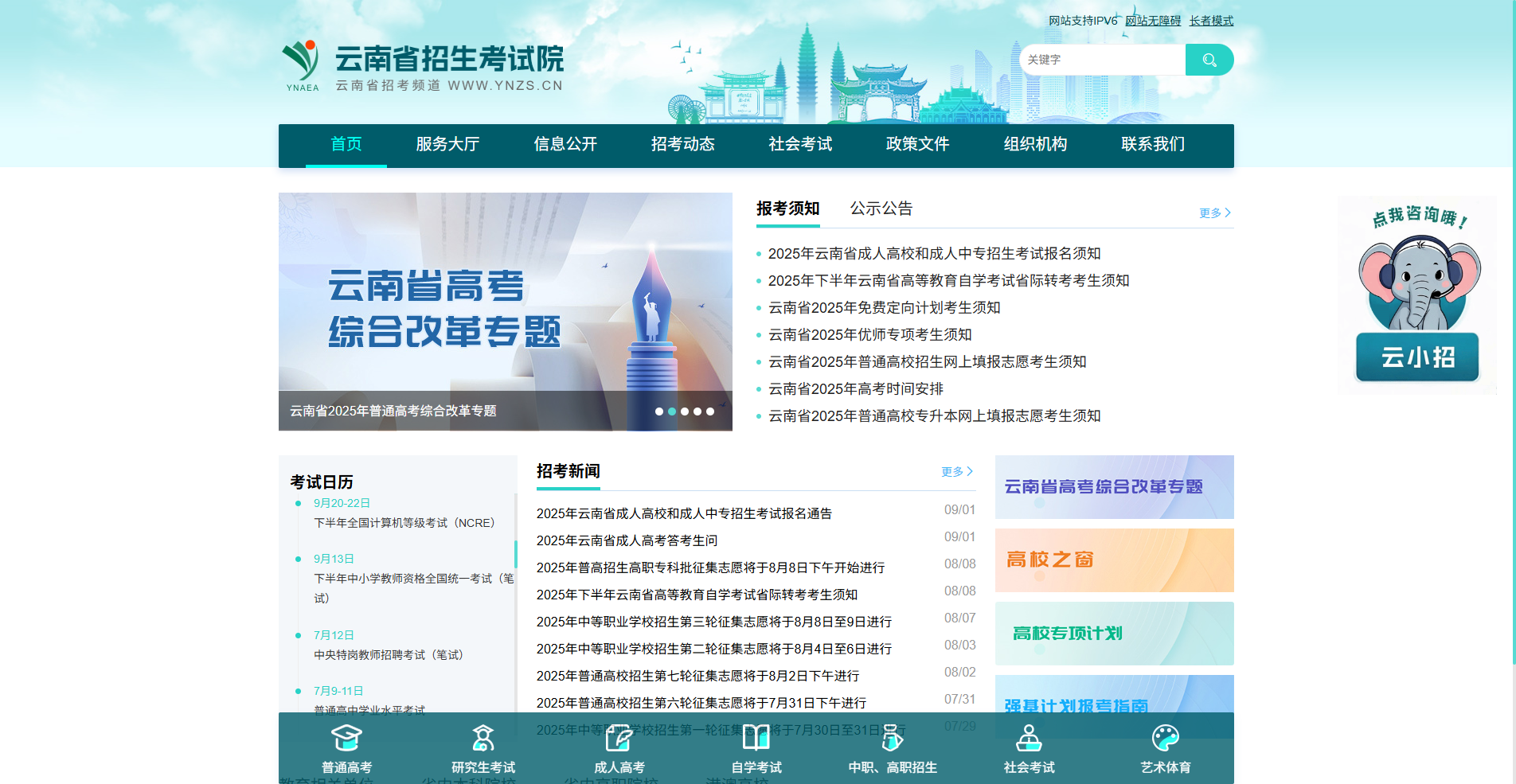Screen dimensions: 1516x784
Task: Enable 长者模式 at top right
Action: pyautogui.click(x=1210, y=20)
